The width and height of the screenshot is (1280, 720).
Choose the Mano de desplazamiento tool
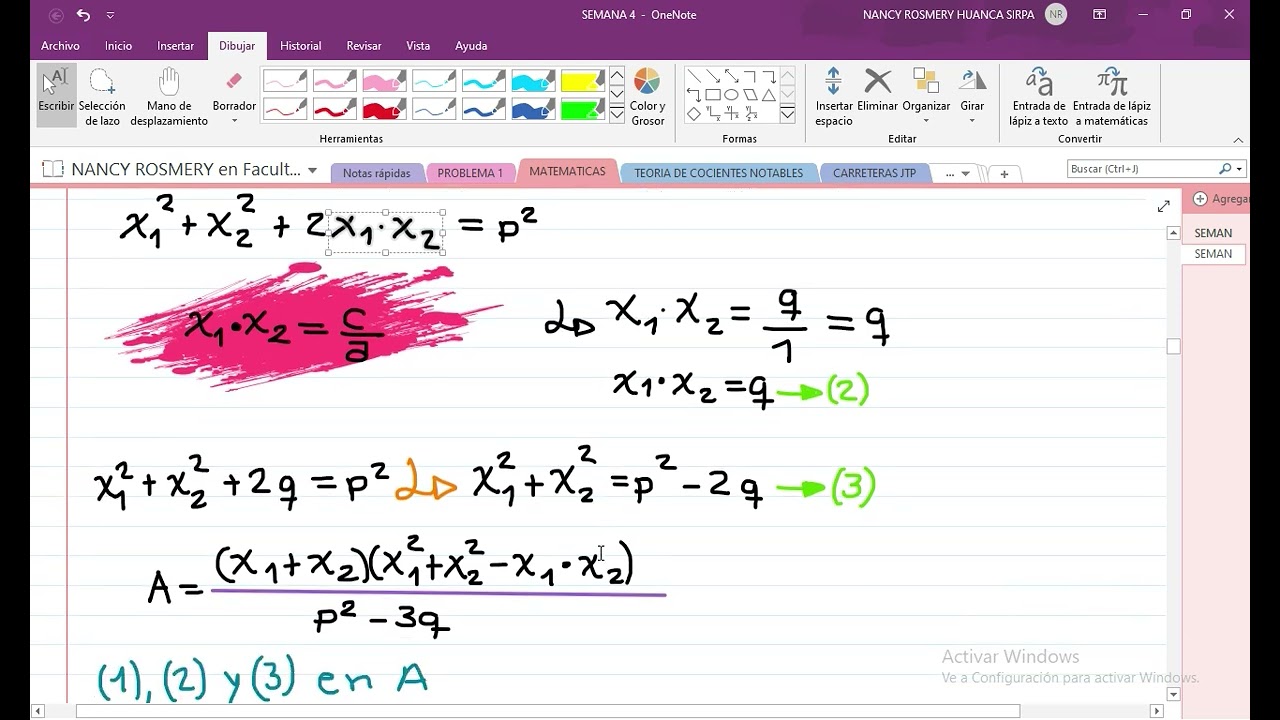[x=169, y=97]
